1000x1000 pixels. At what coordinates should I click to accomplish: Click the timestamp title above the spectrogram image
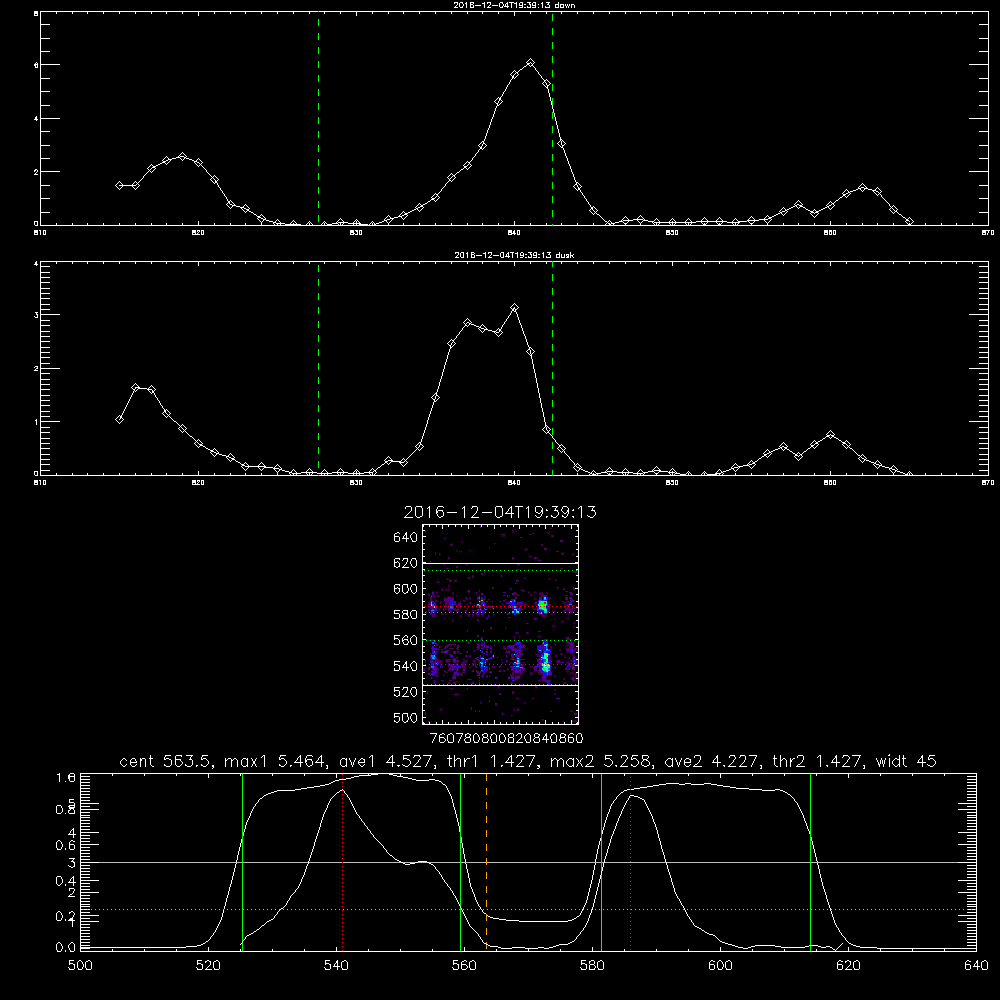tap(500, 512)
